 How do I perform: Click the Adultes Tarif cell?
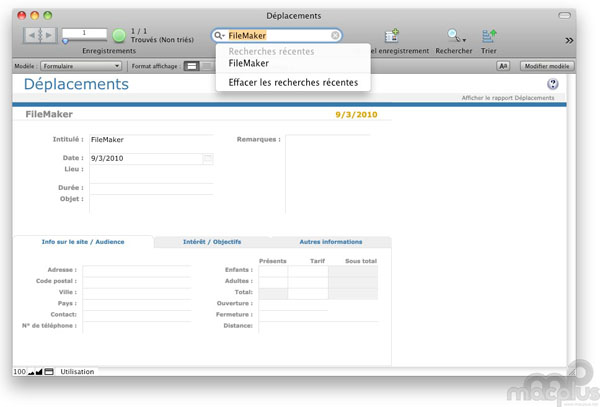(308, 282)
